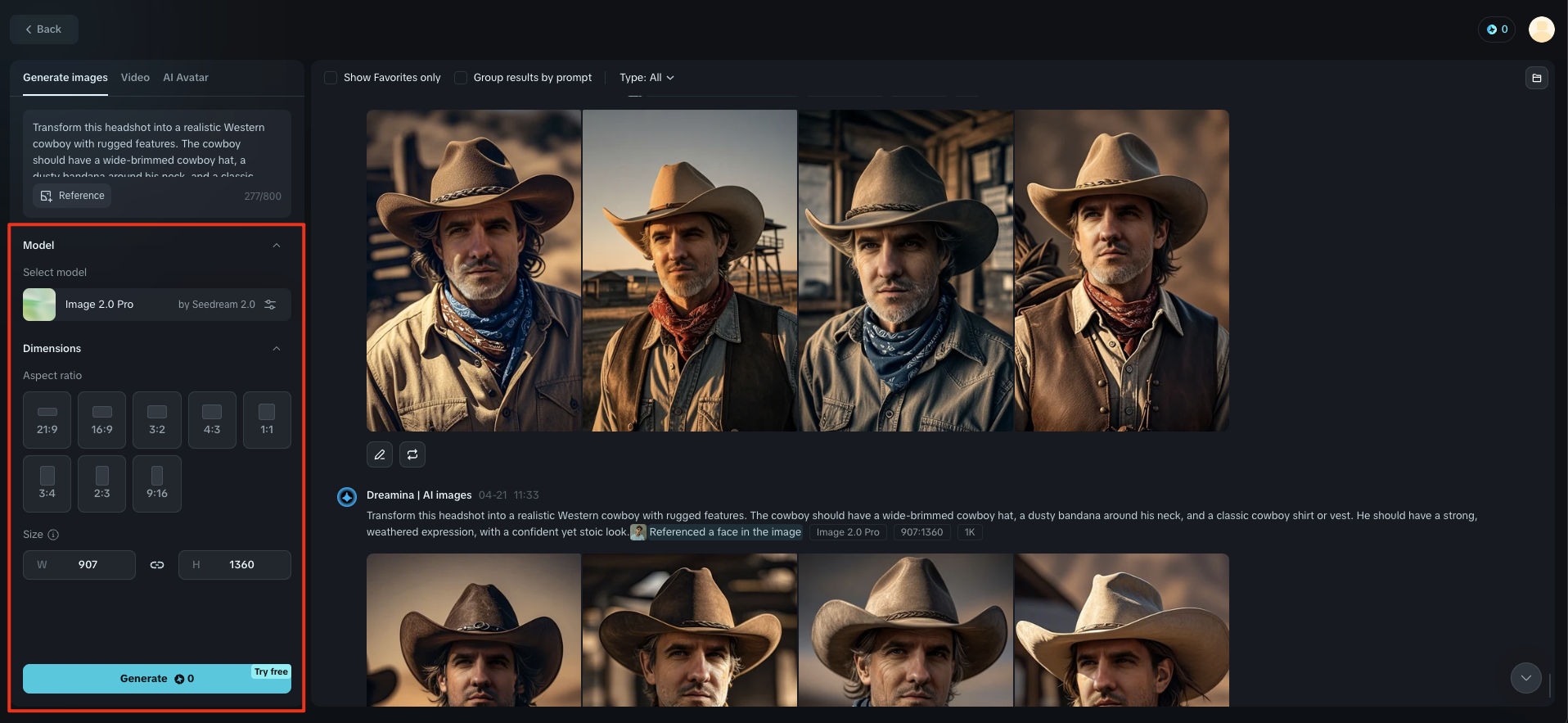Select the 16:9 aspect ratio
This screenshot has height=723, width=1568.
[x=102, y=420]
